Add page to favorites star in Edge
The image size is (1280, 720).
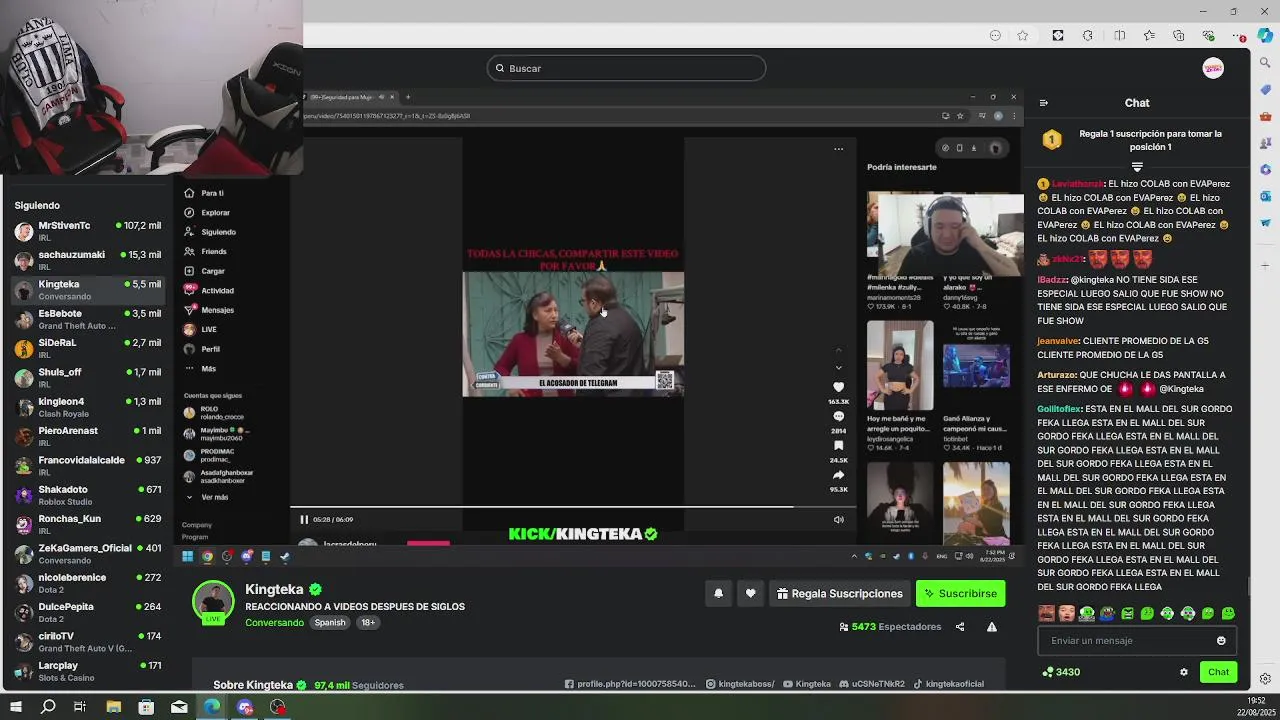pos(1022,36)
